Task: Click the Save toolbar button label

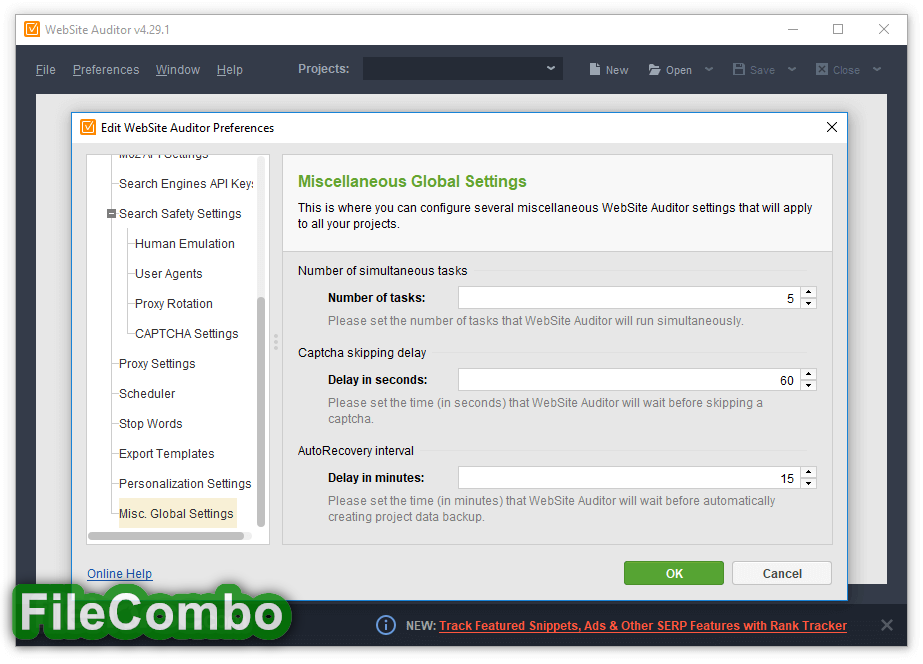Action: click(x=762, y=70)
